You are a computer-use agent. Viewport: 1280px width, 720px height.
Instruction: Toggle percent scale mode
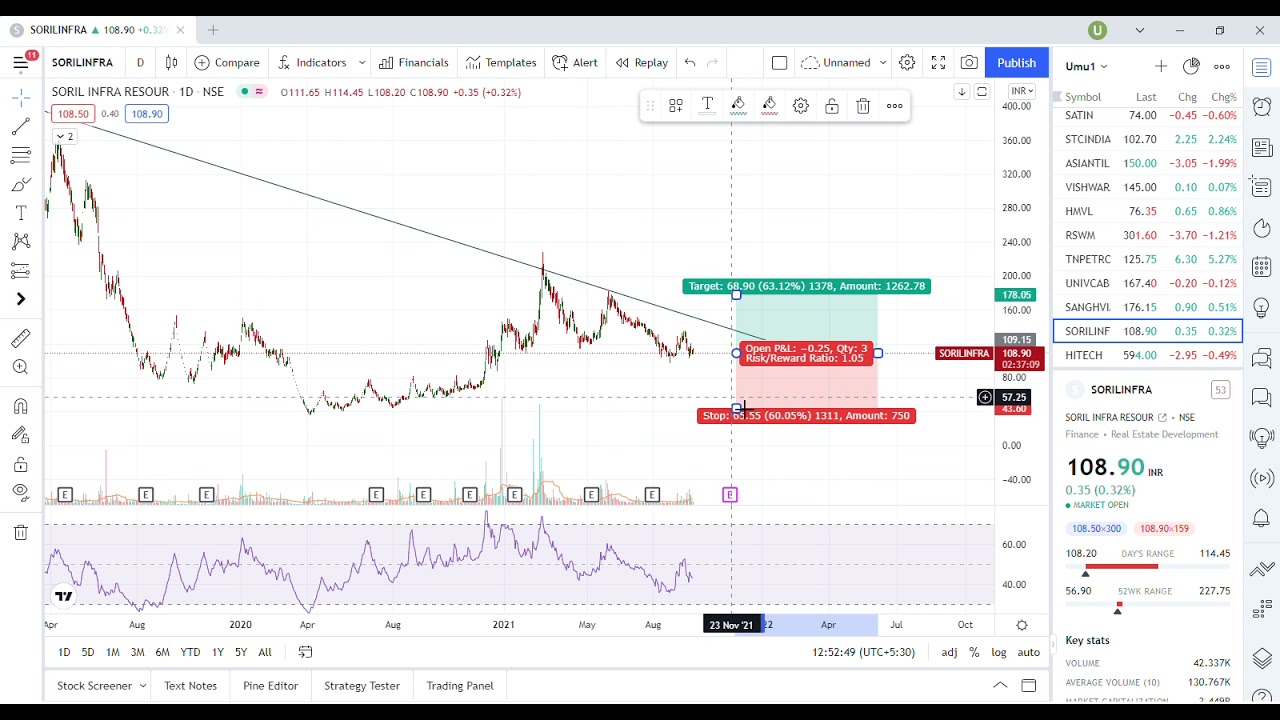(974, 652)
